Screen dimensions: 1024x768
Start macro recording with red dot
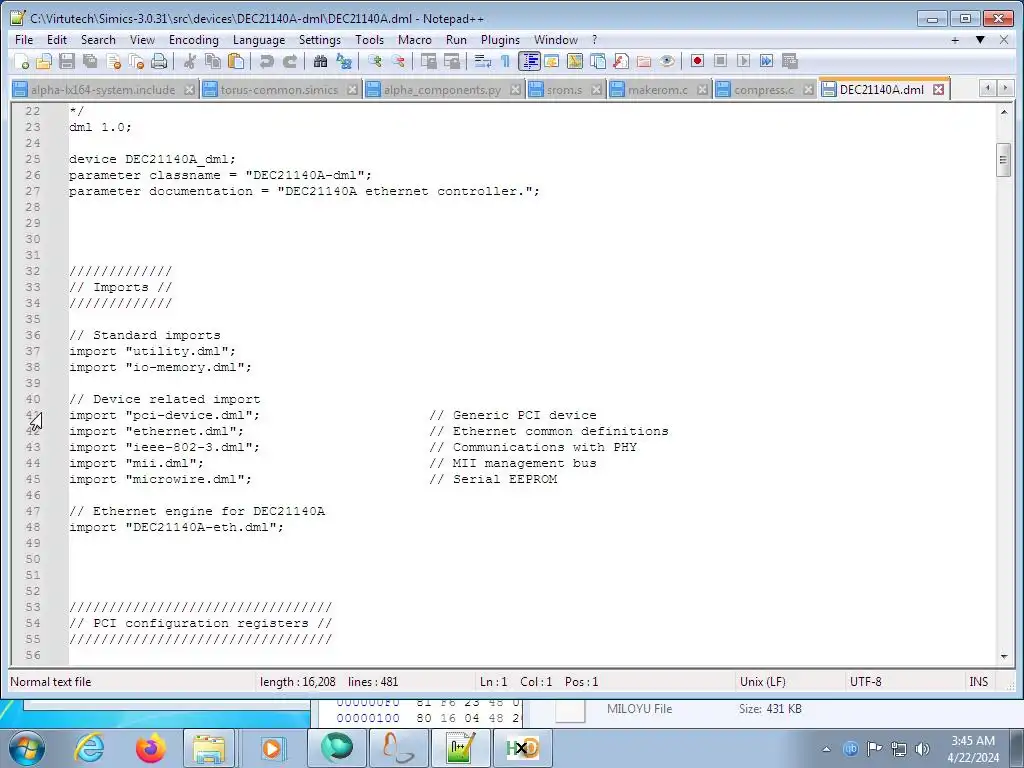(x=697, y=61)
